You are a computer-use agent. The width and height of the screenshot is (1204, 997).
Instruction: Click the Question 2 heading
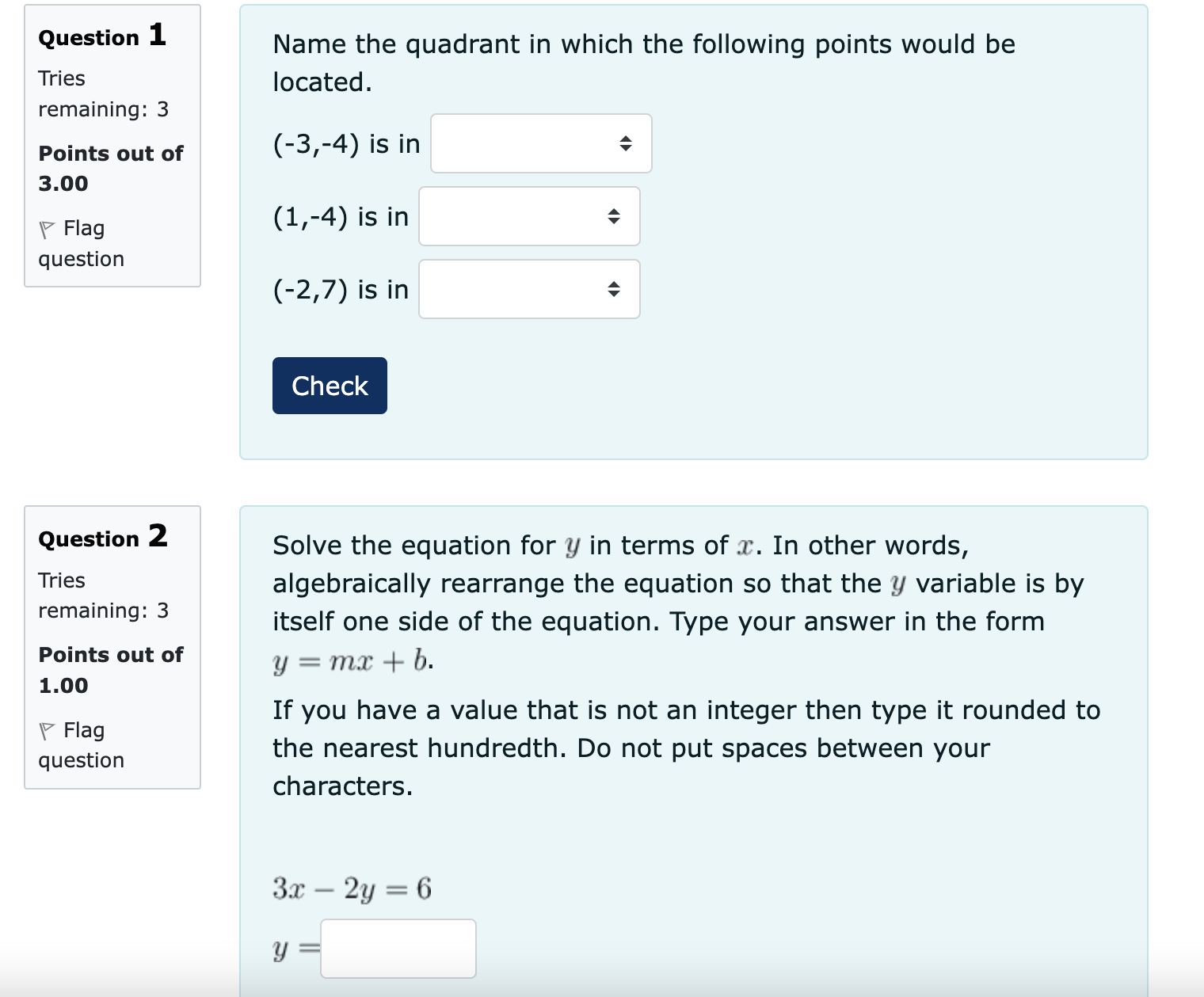(x=103, y=537)
